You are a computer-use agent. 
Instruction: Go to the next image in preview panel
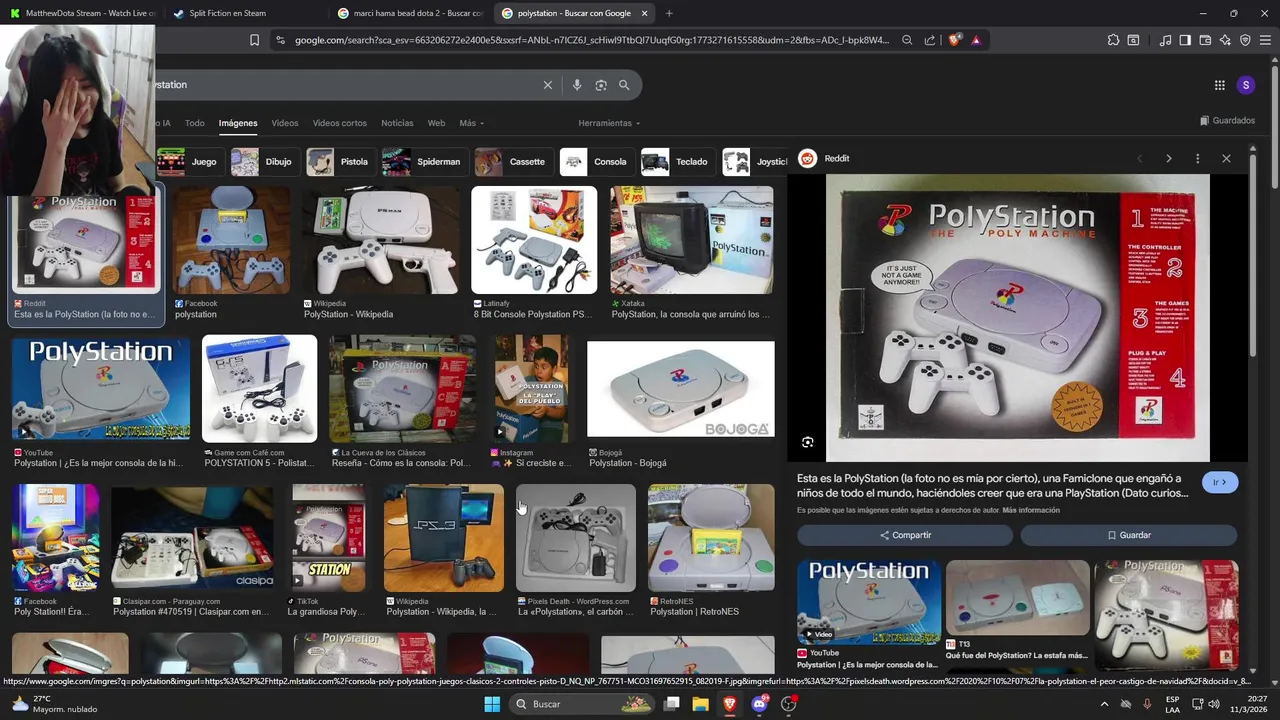pyautogui.click(x=1168, y=158)
